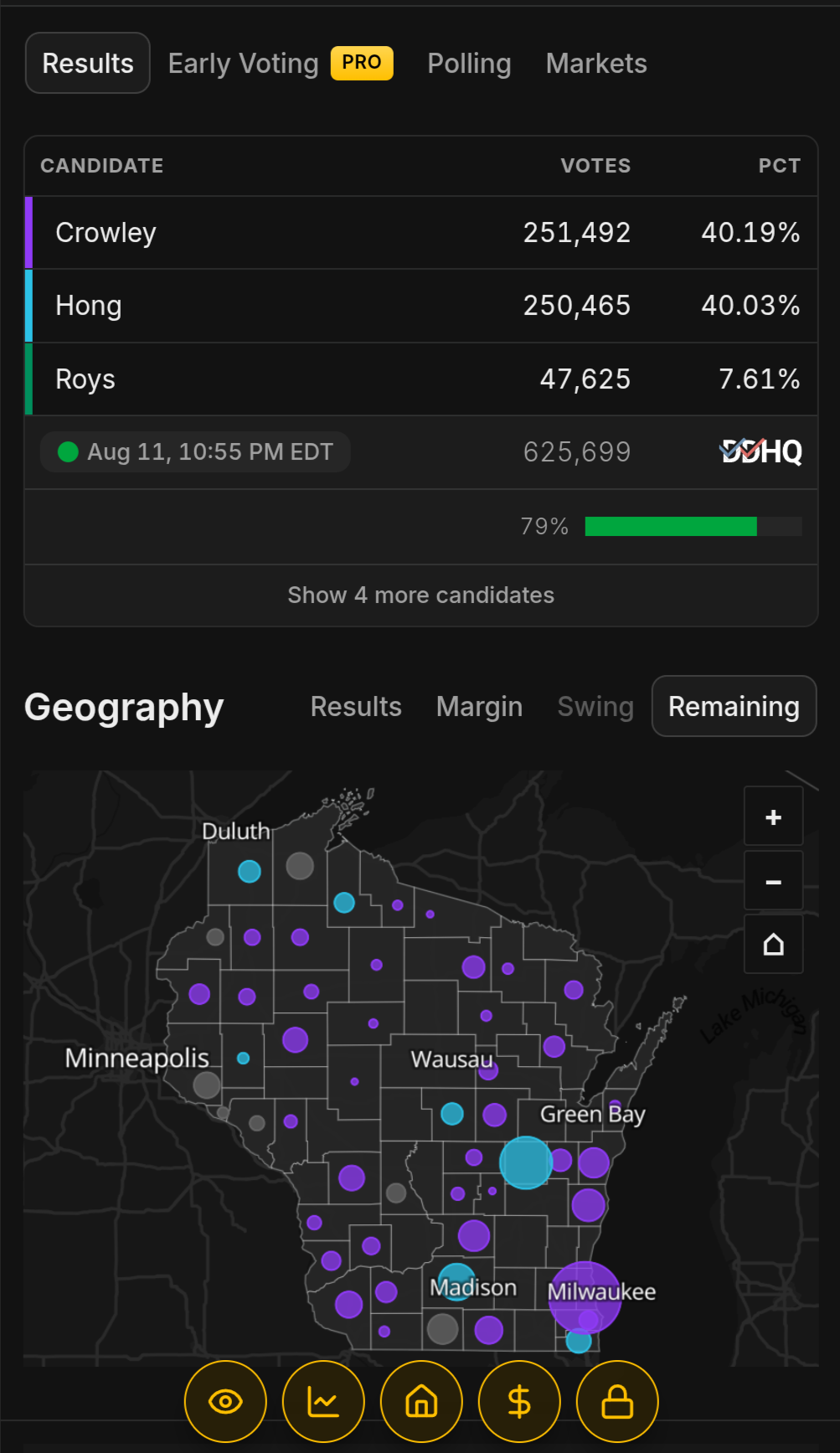Go home via bottom toolbar house icon

click(x=421, y=1401)
